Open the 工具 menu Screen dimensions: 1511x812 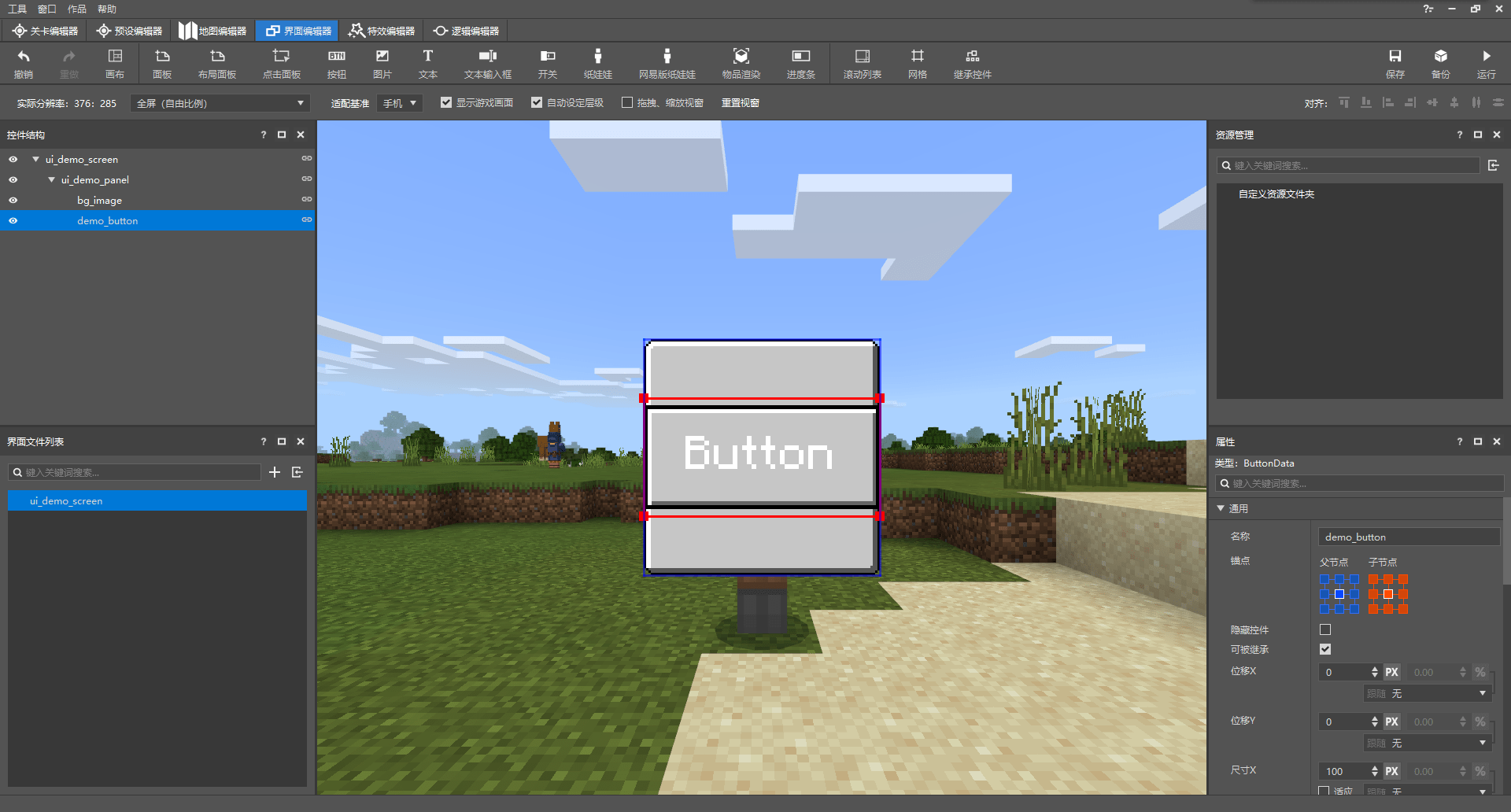point(17,9)
